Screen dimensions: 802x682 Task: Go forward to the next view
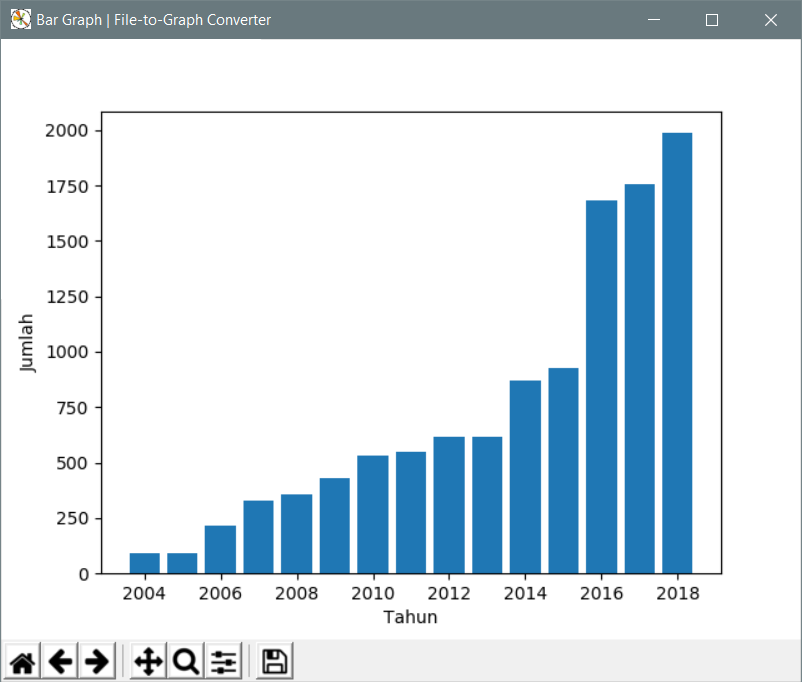pyautogui.click(x=97, y=662)
